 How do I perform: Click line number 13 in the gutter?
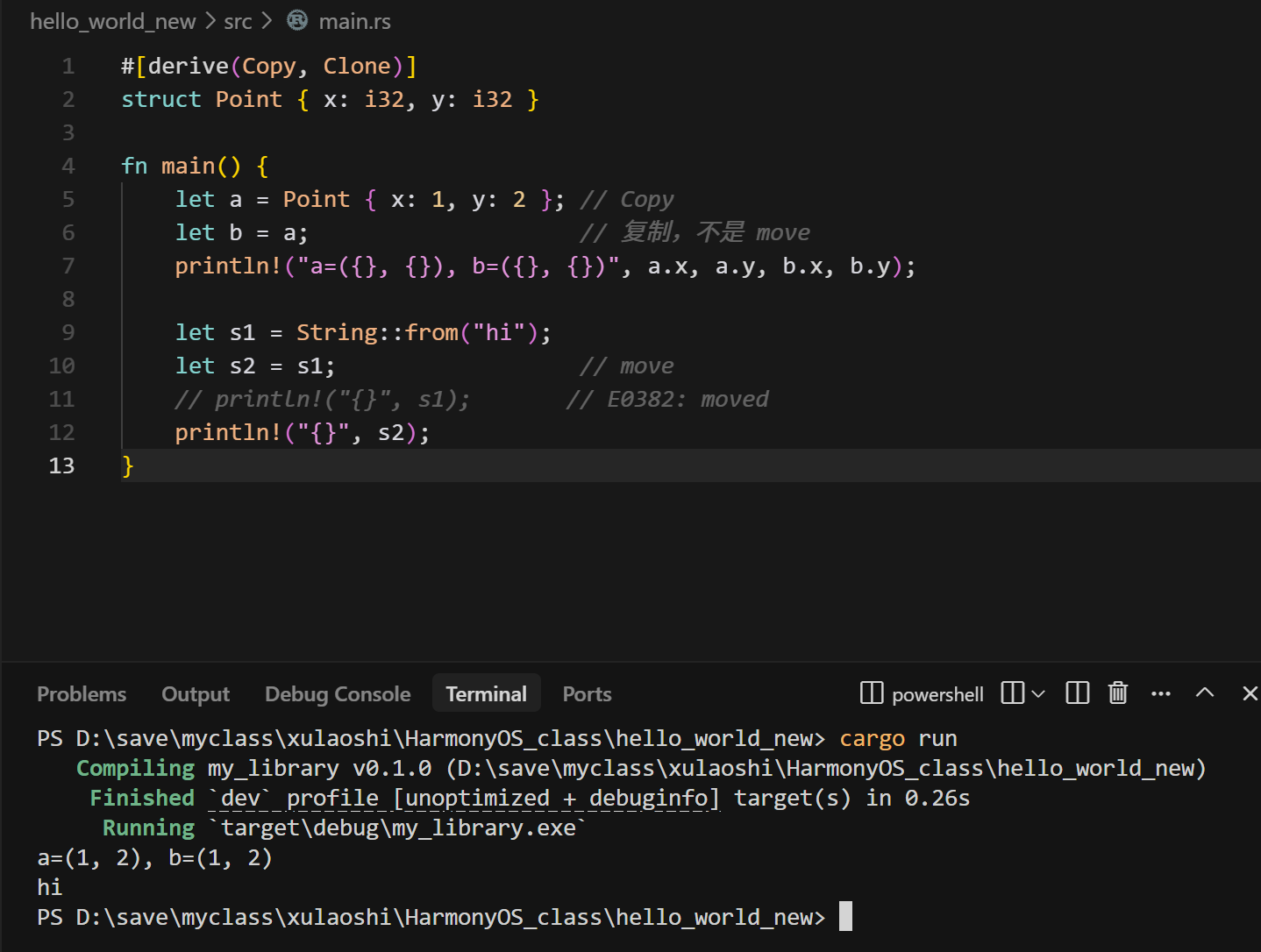[x=61, y=466]
